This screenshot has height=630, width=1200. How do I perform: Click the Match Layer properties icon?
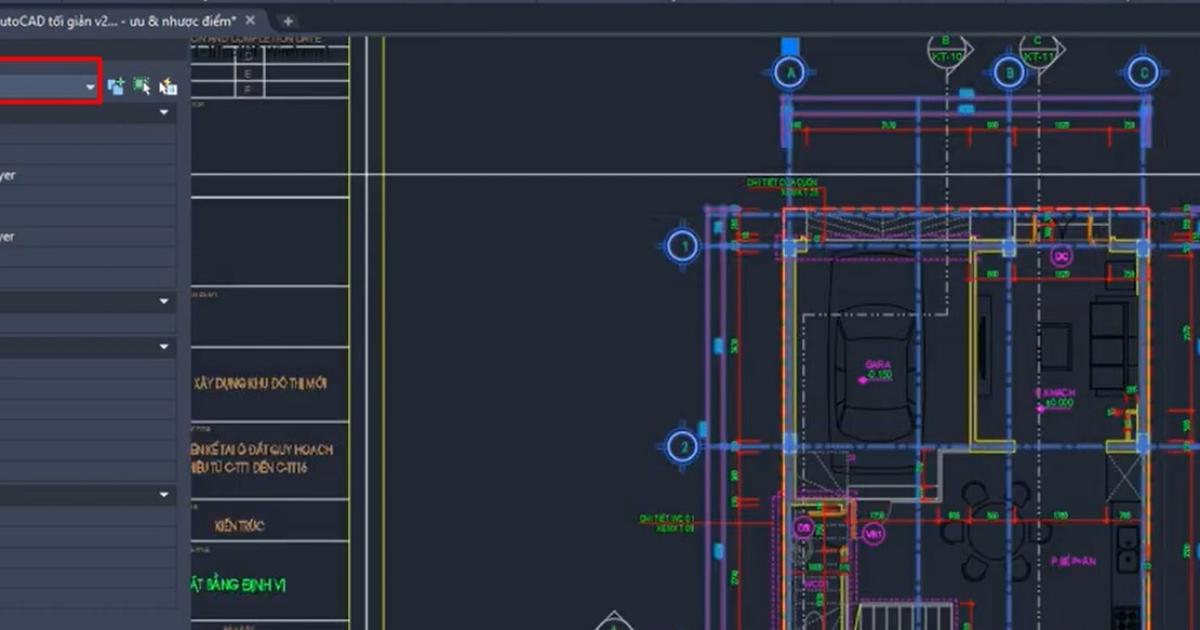pyautogui.click(x=167, y=85)
